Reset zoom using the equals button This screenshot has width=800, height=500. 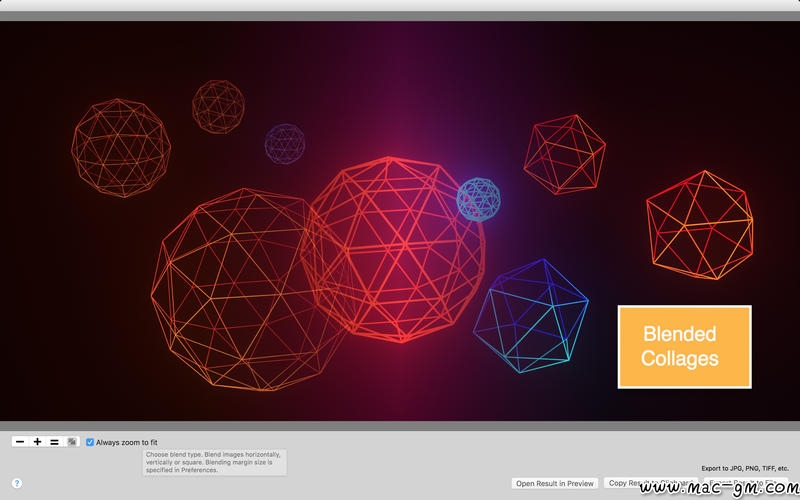(x=55, y=442)
